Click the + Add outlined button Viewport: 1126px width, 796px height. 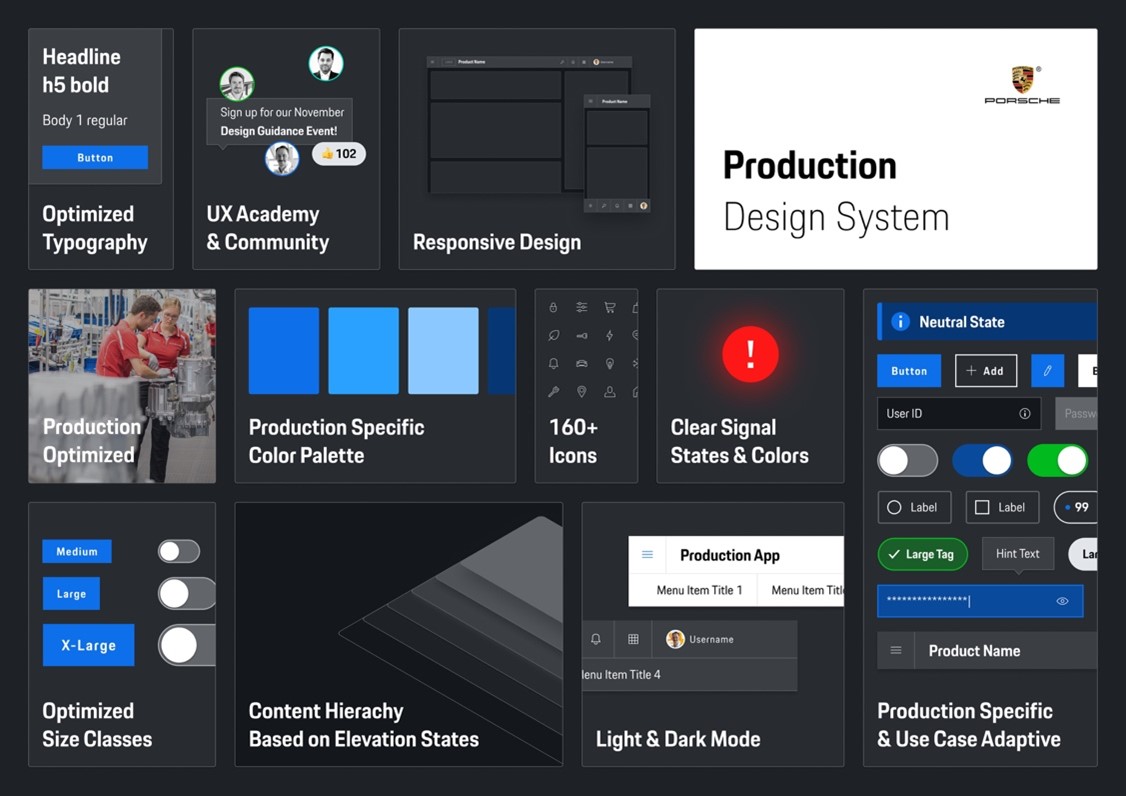[986, 371]
